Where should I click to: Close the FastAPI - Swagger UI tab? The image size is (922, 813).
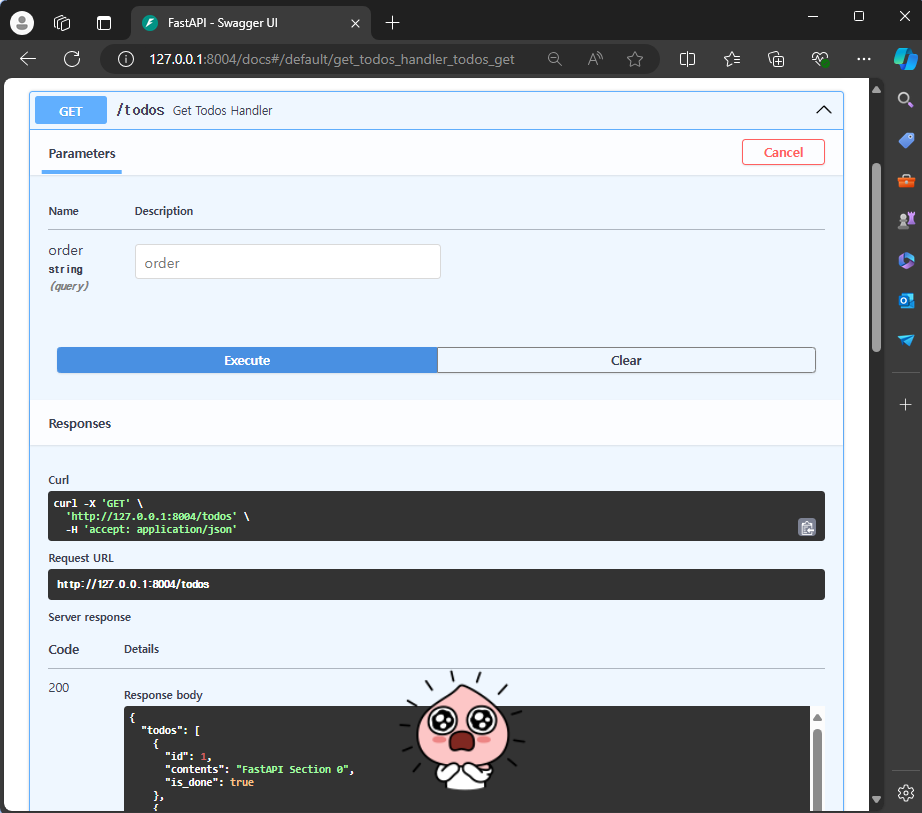click(355, 24)
